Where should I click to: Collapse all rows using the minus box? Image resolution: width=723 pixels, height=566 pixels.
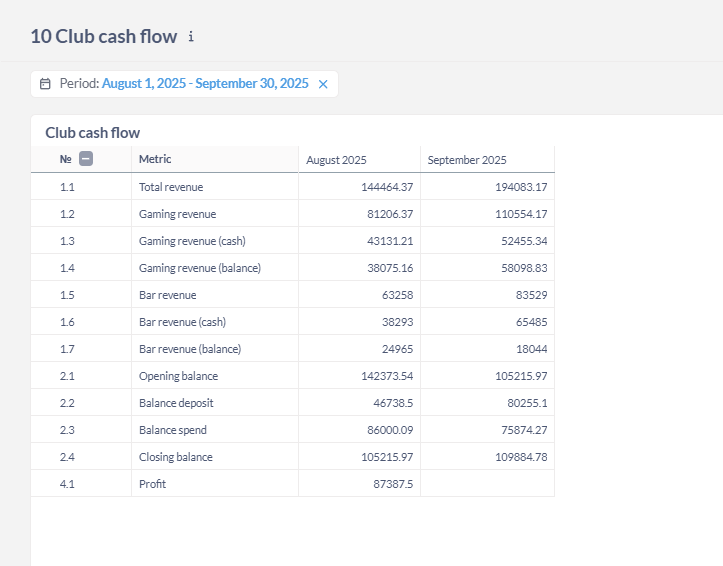tap(86, 159)
